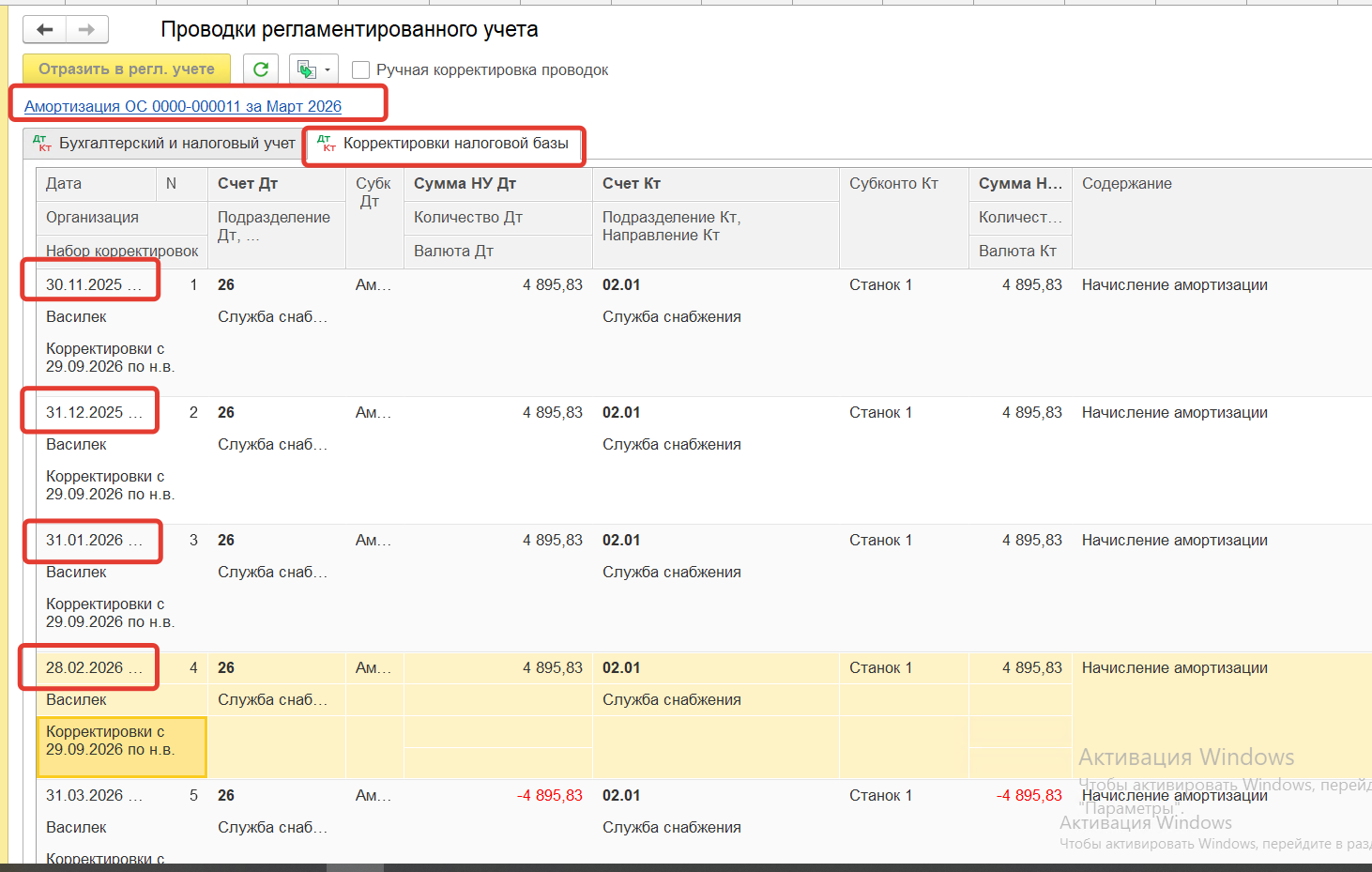Select the date cell 28.02.2026
This screenshot has height=872, width=1372.
94,668
